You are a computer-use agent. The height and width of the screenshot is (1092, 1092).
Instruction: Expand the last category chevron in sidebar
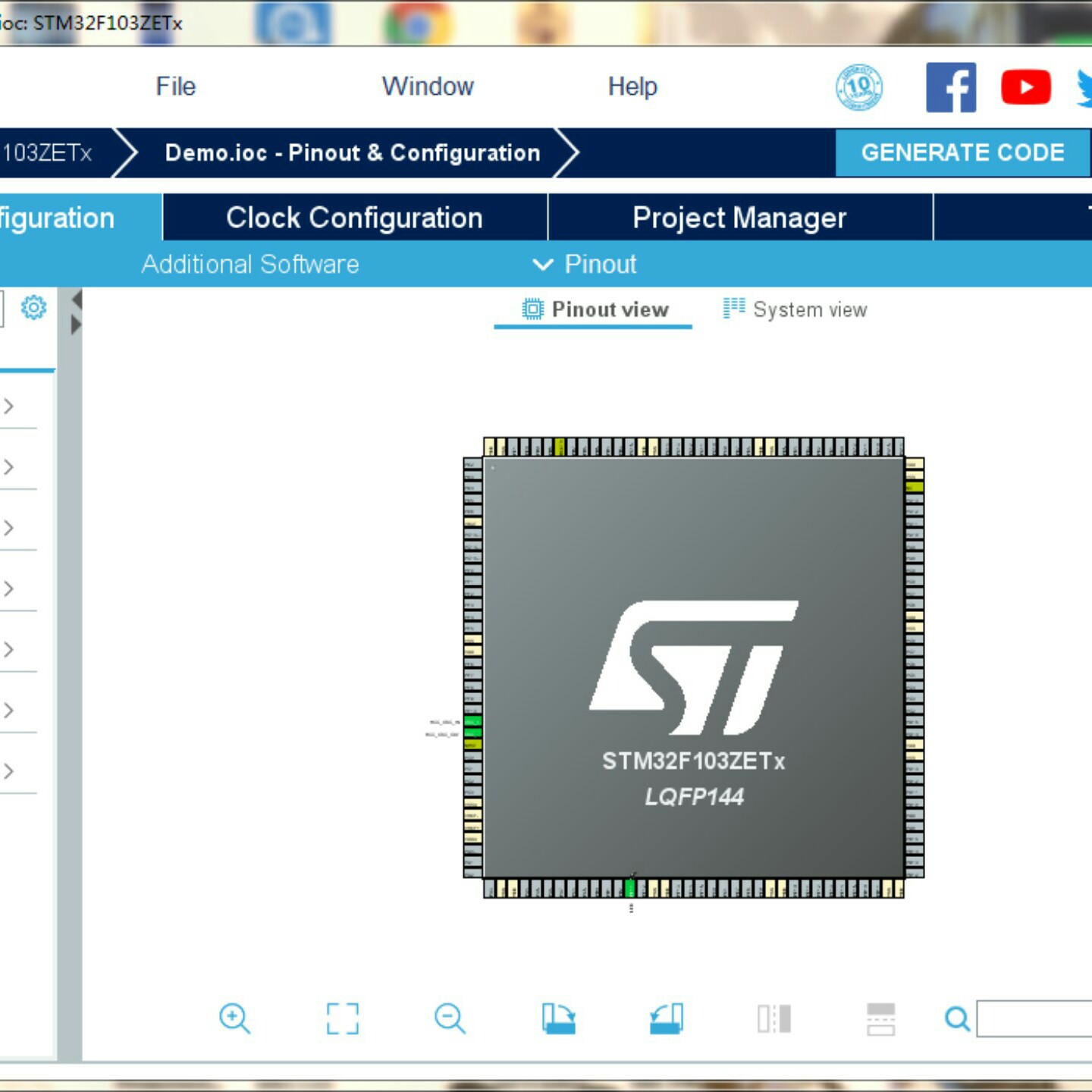pos(9,771)
